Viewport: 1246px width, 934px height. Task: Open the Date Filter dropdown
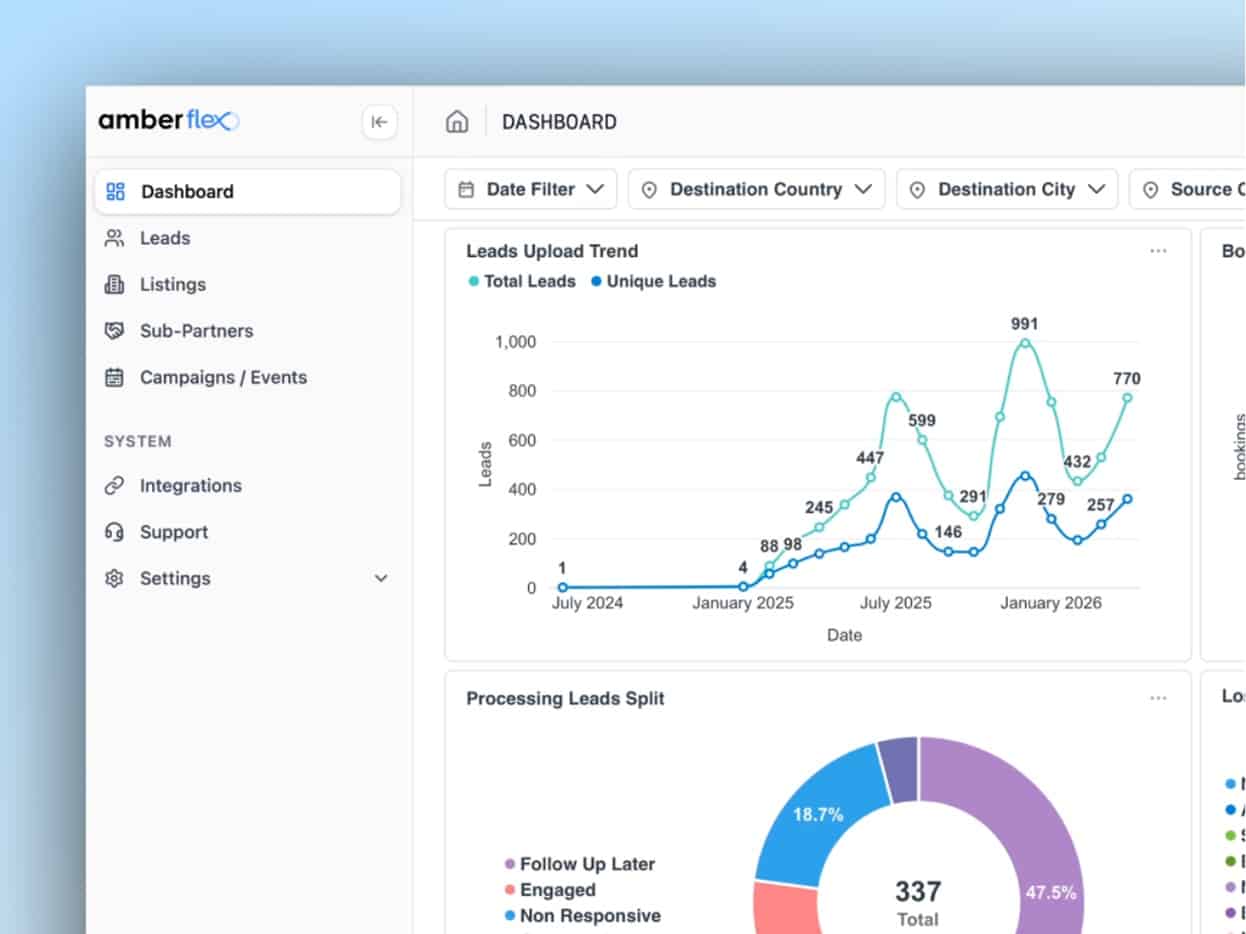[531, 189]
